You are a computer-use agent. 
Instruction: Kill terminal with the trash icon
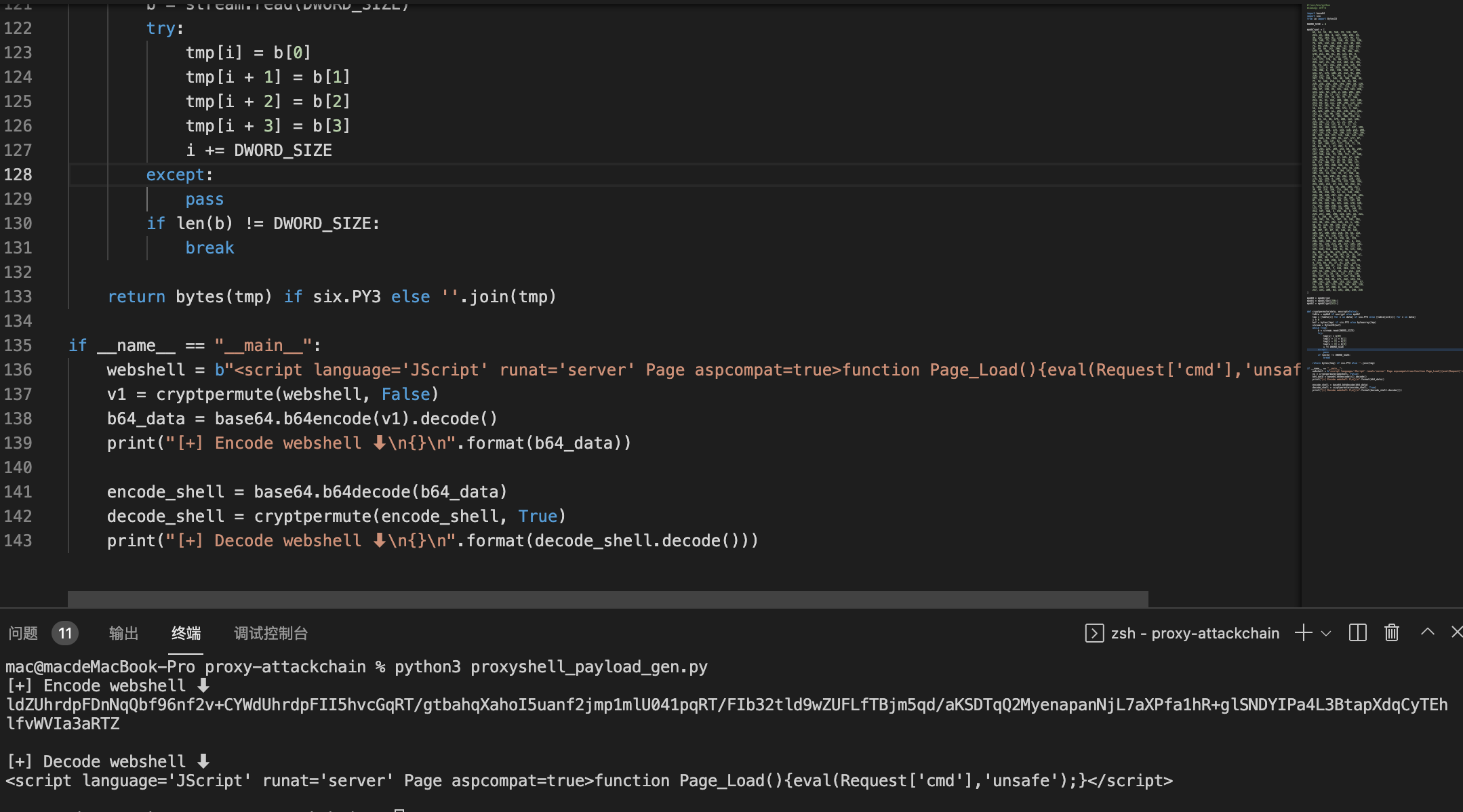coord(1391,633)
